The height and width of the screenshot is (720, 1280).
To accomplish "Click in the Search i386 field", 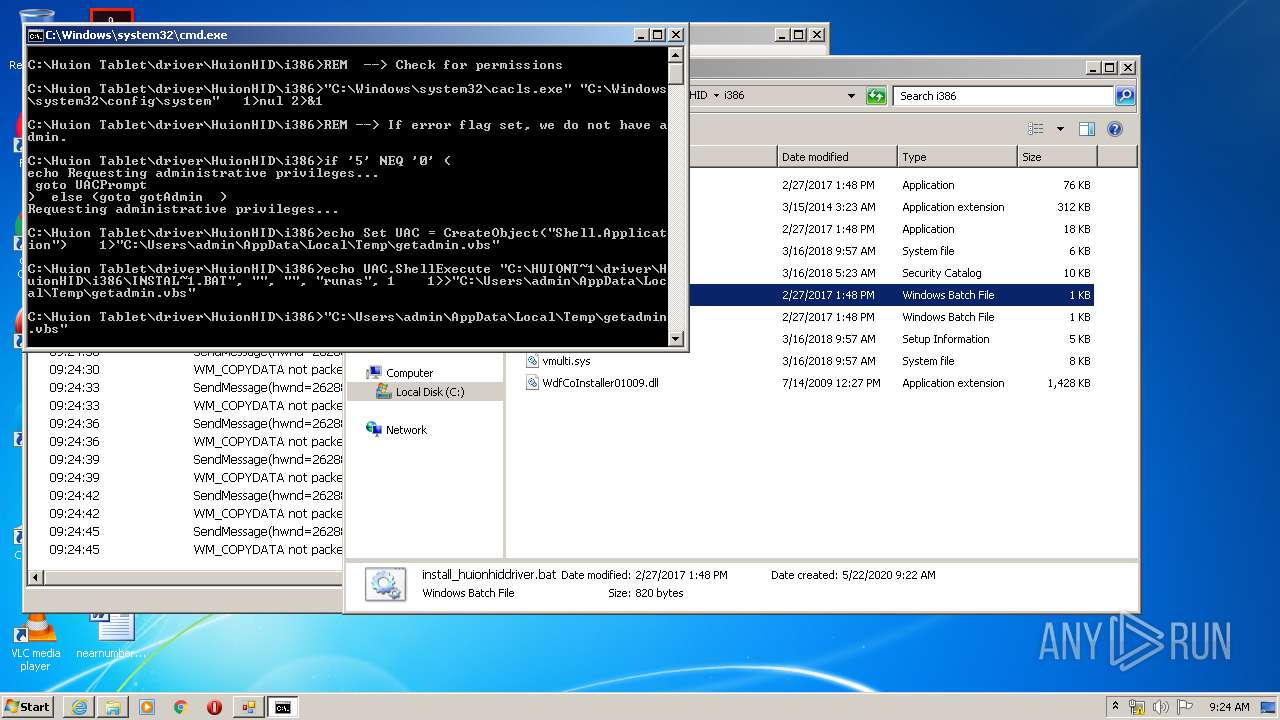I will coord(1003,96).
